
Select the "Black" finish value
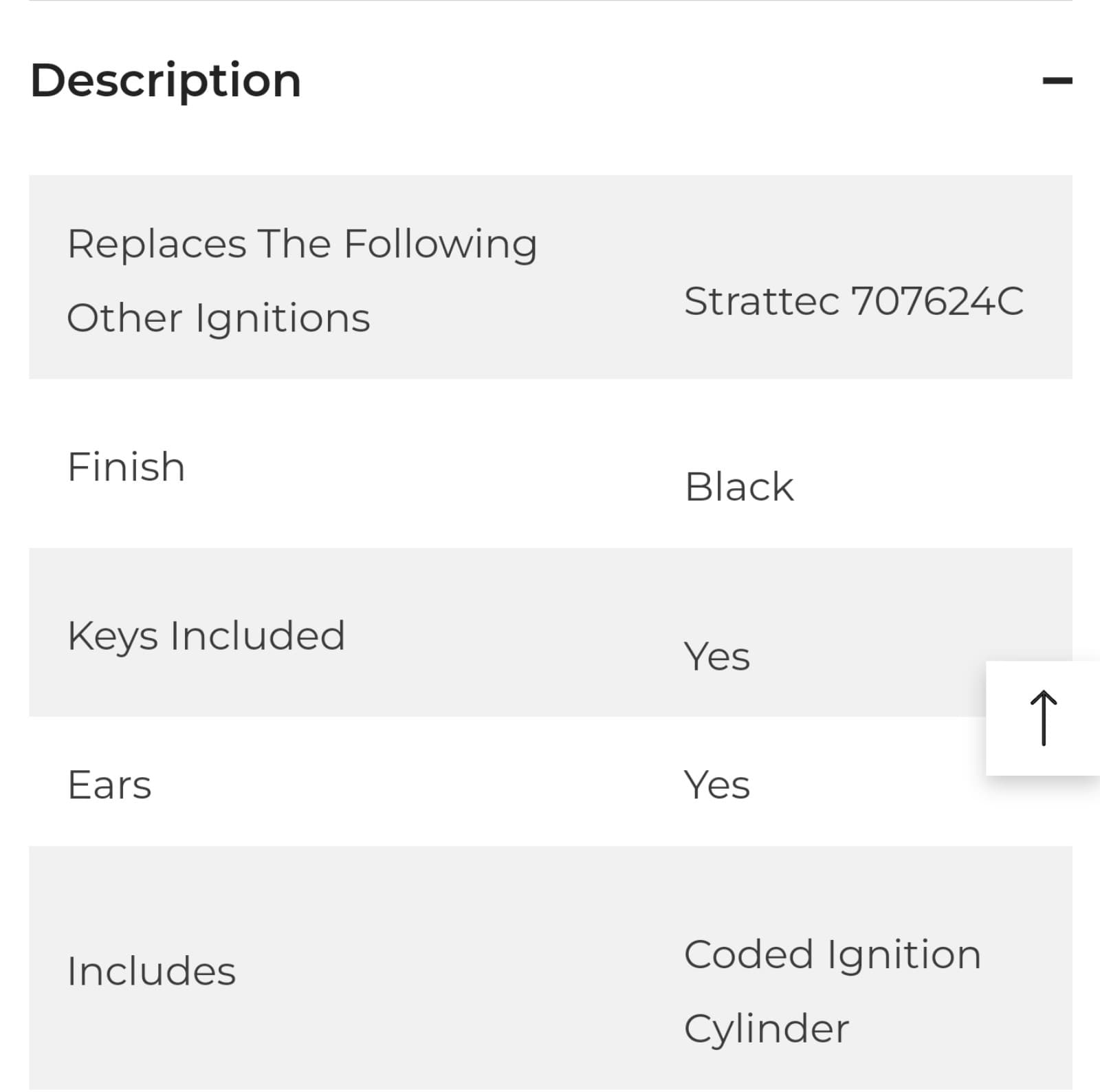pyautogui.click(x=739, y=488)
